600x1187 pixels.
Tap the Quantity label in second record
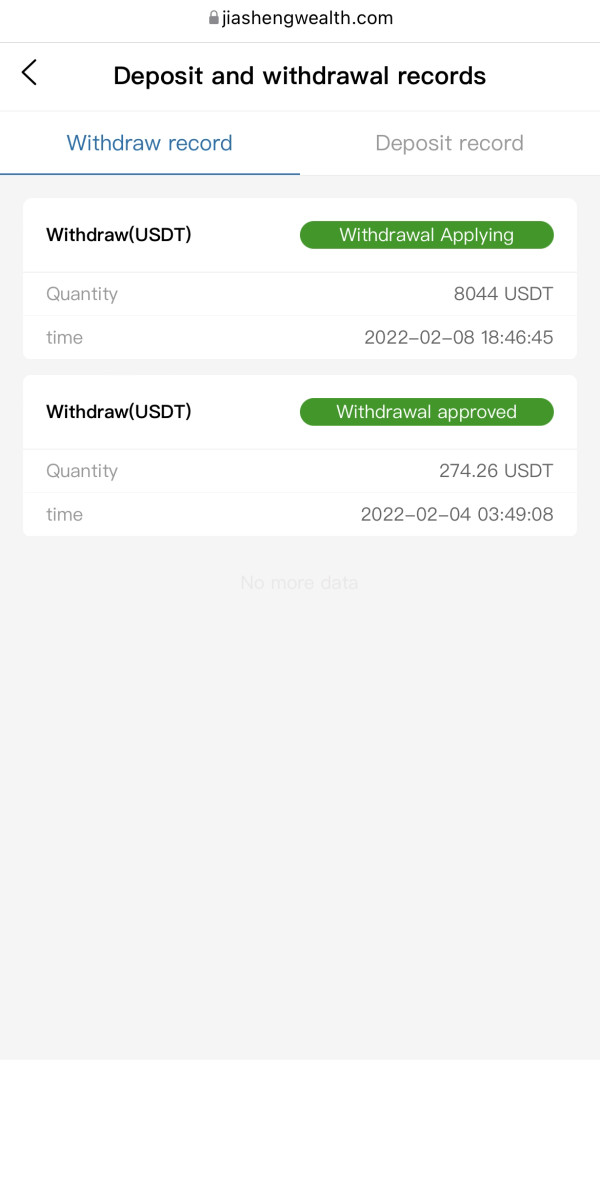click(x=82, y=471)
